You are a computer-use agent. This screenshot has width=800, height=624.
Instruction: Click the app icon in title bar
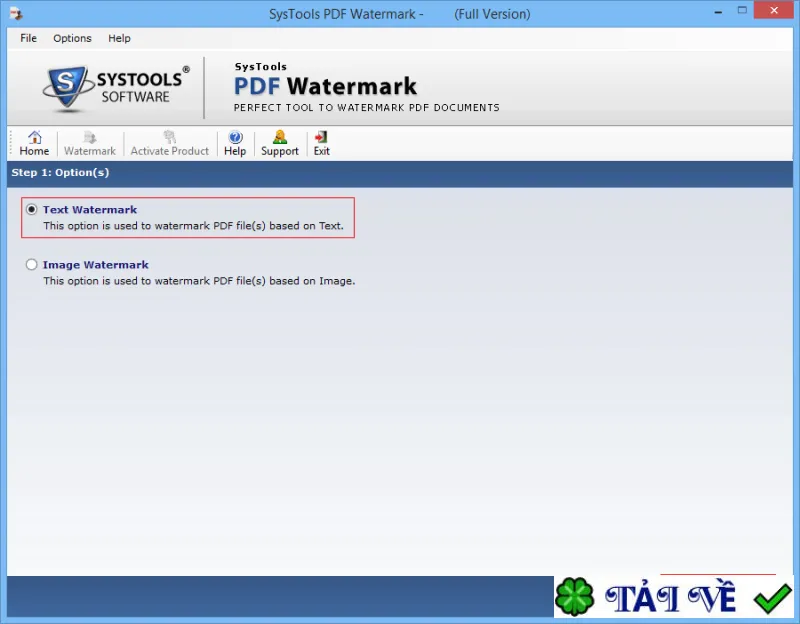(x=16, y=14)
